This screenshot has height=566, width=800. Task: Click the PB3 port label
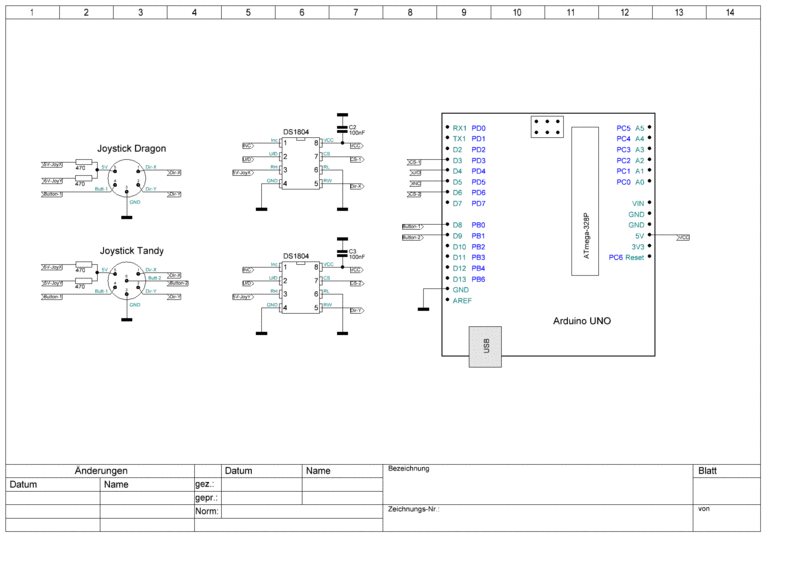coord(479,257)
